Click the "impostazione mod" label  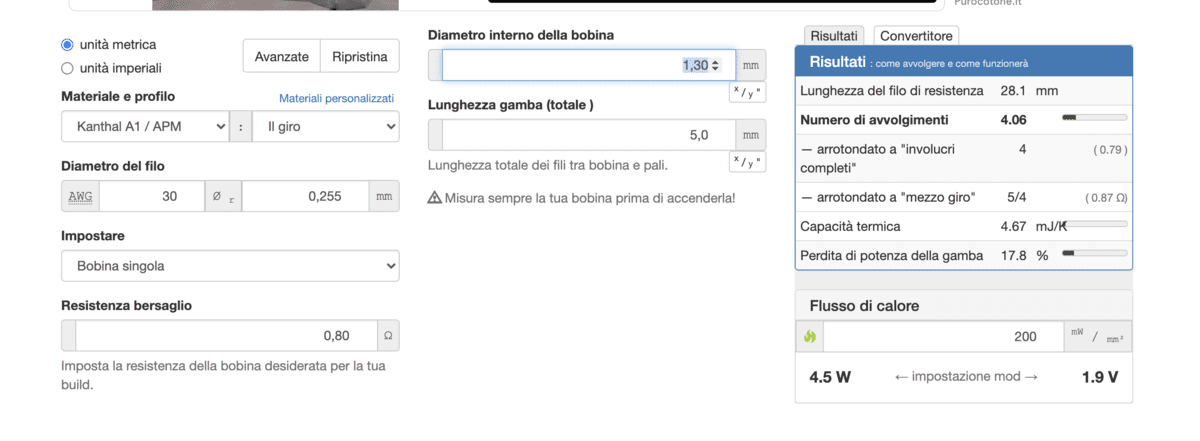pyautogui.click(x=966, y=377)
